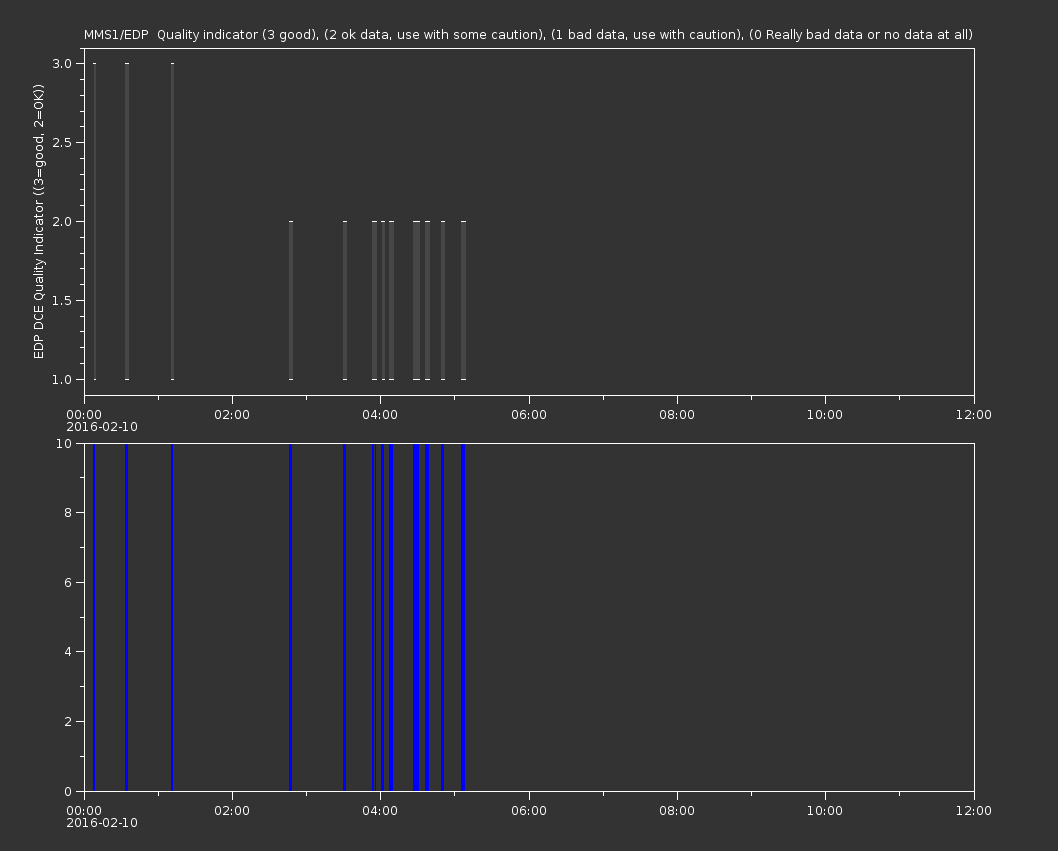
Task: Click the 00:00 time label under upper plot
Action: (x=84, y=414)
